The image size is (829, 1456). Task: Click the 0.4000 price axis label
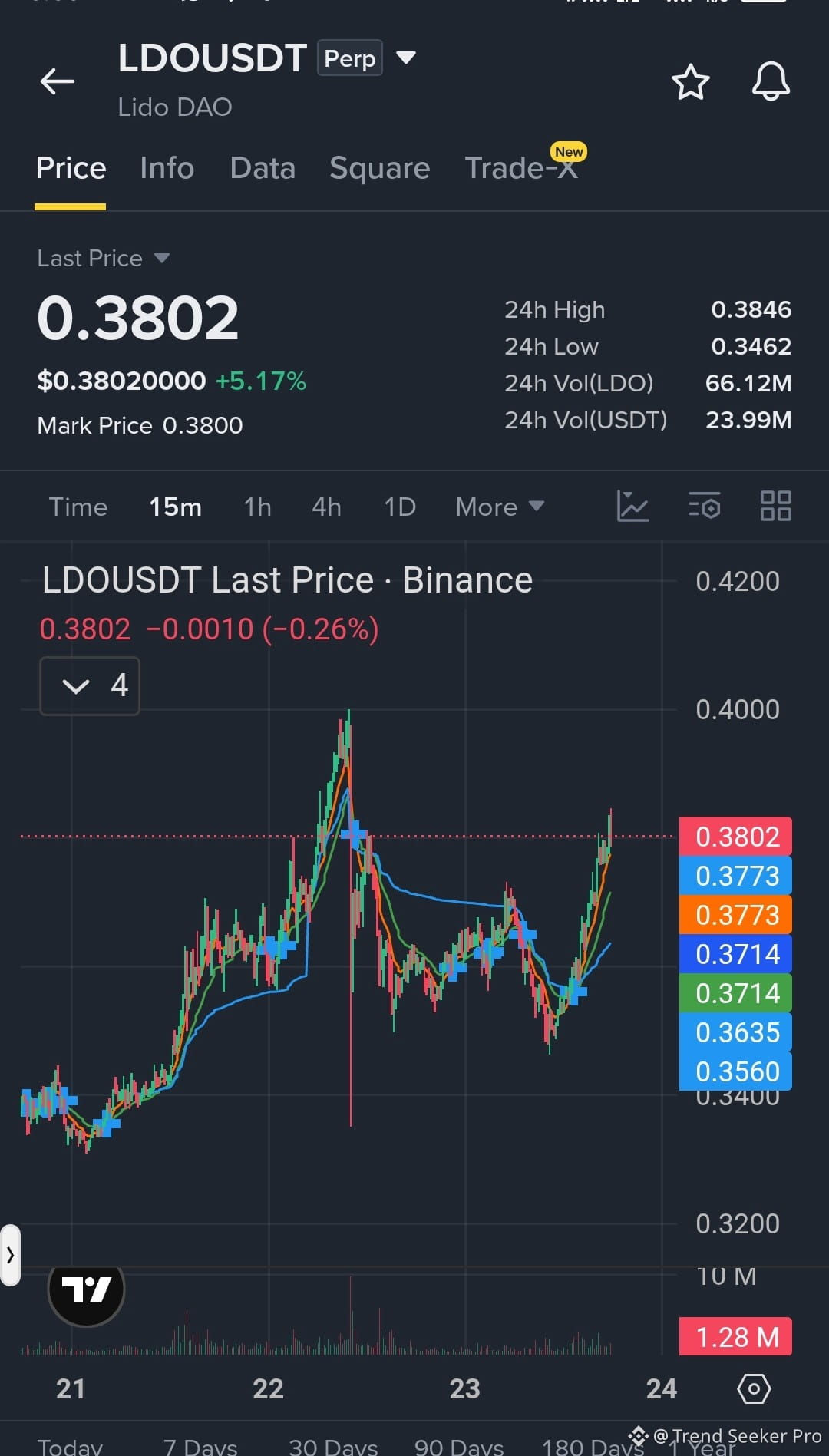click(737, 709)
